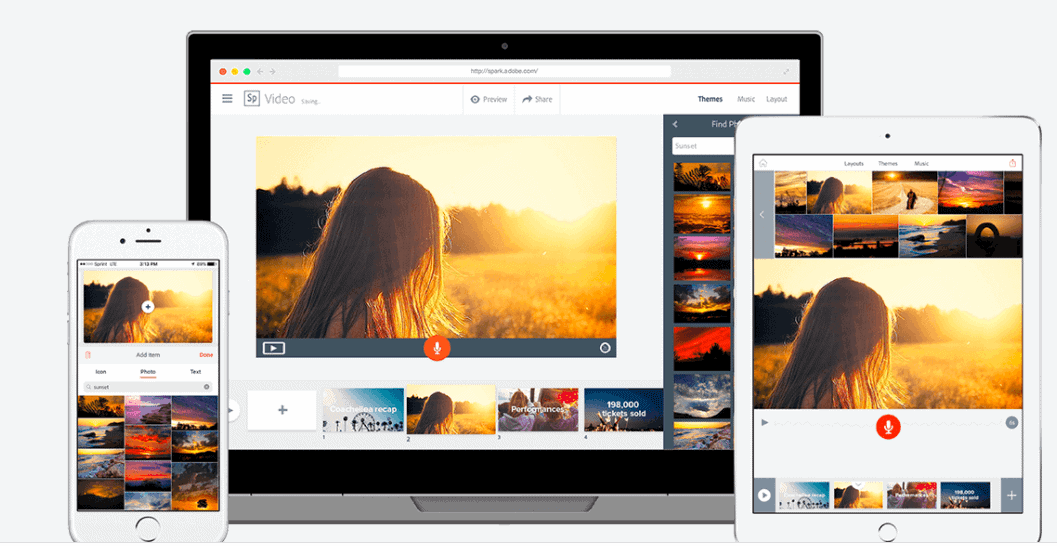Click the round timer icon below the laptop video
Image resolution: width=1057 pixels, height=546 pixels.
pos(605,348)
